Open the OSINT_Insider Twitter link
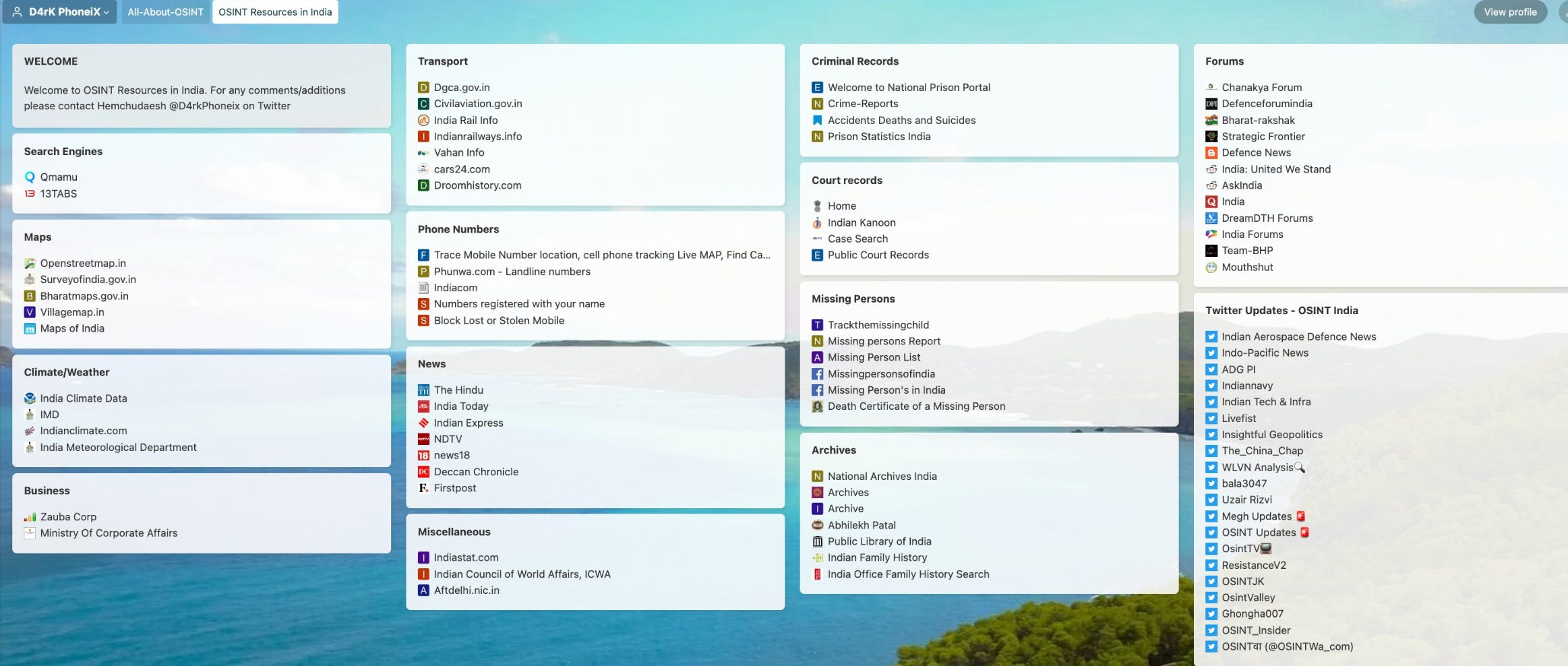1568x666 pixels. point(1256,630)
